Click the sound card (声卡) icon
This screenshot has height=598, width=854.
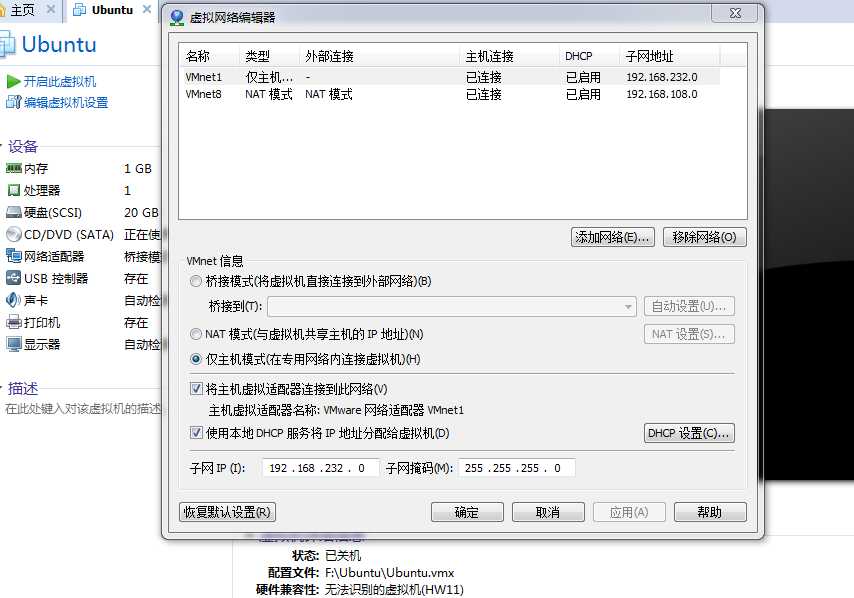(x=13, y=300)
